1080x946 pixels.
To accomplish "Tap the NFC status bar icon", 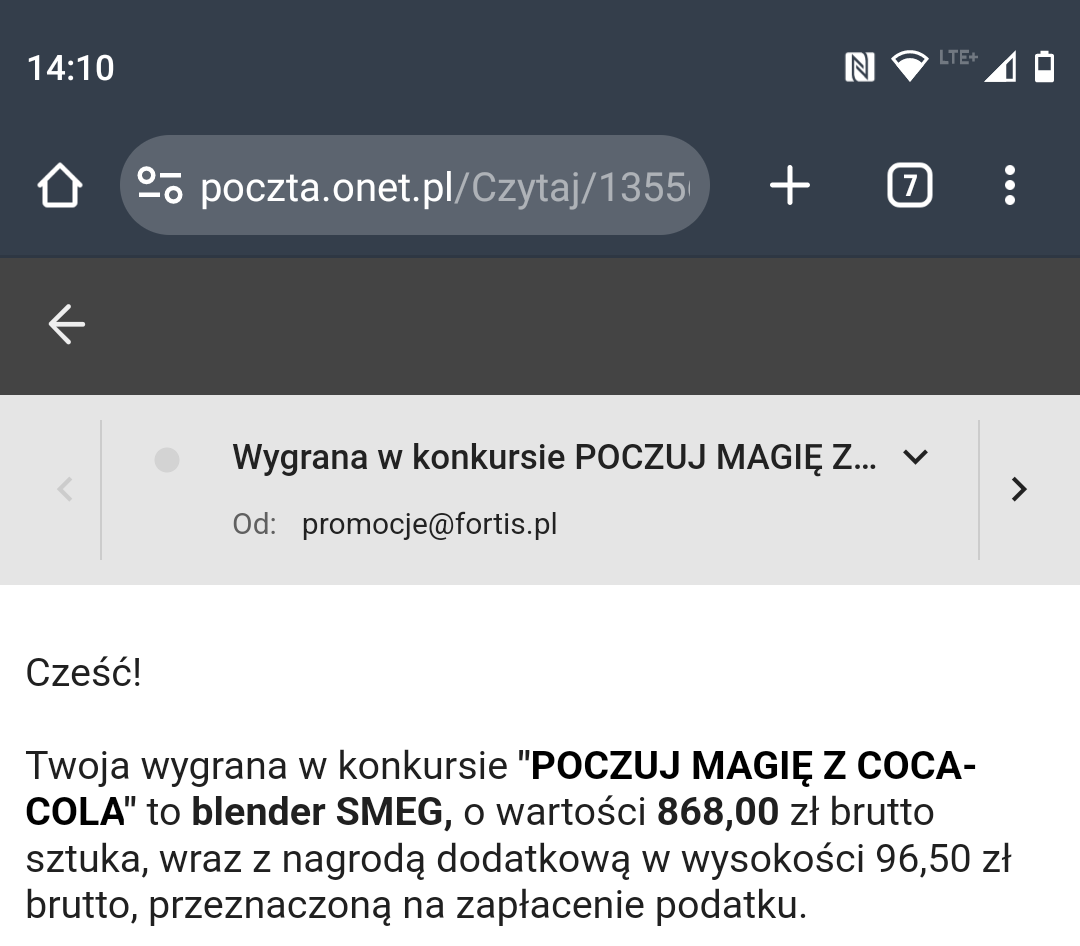I will coord(860,67).
